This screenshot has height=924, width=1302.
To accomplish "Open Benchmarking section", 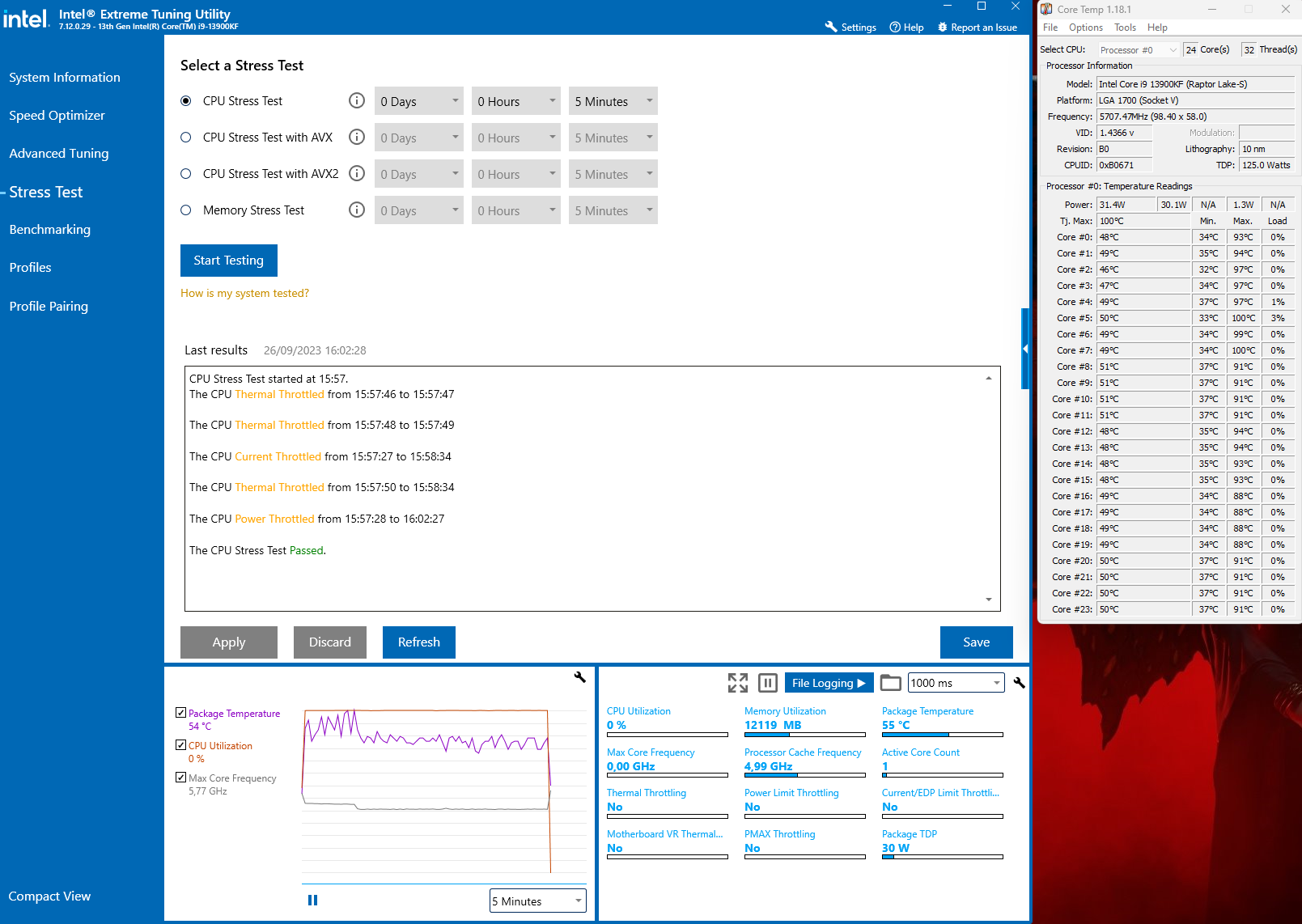I will pyautogui.click(x=50, y=229).
